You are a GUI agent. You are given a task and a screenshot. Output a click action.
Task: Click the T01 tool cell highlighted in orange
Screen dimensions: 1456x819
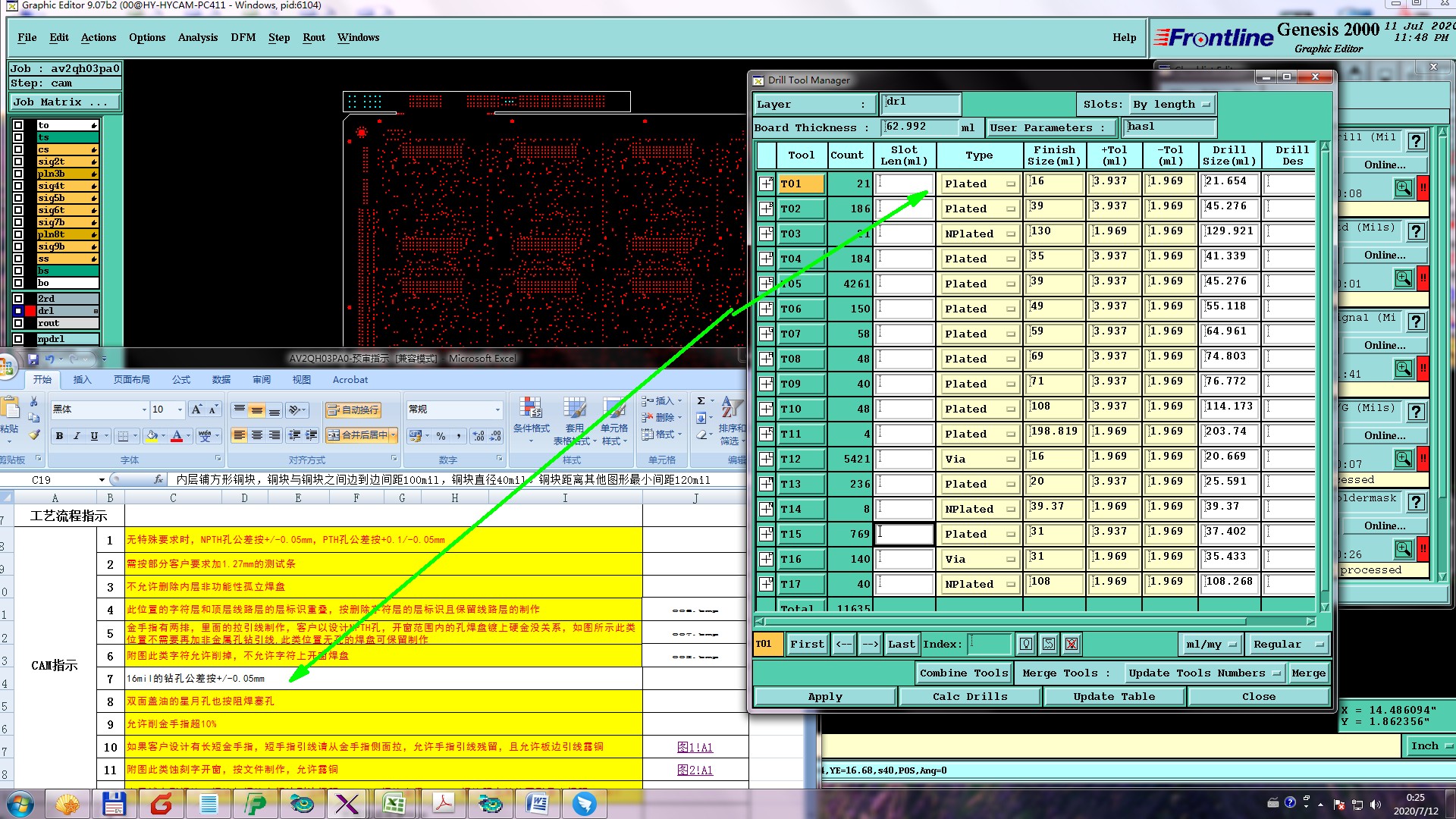coord(801,184)
